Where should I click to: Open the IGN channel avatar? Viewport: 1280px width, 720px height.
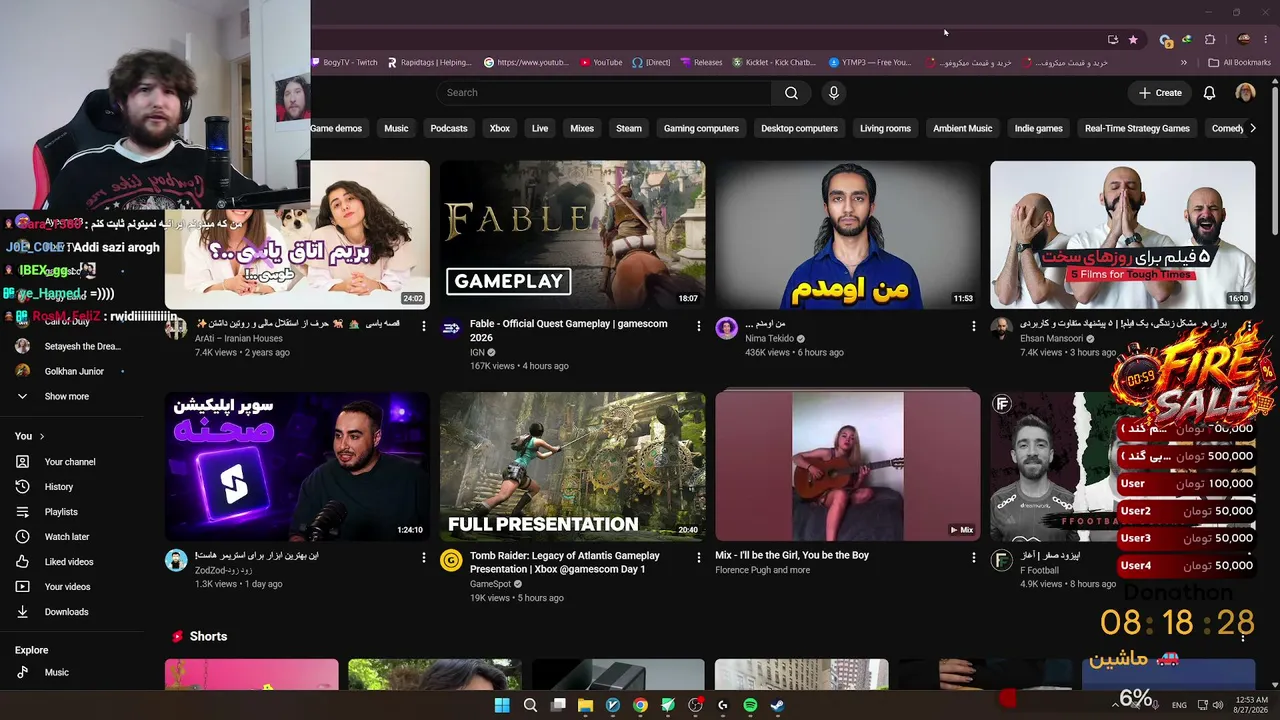(x=451, y=328)
